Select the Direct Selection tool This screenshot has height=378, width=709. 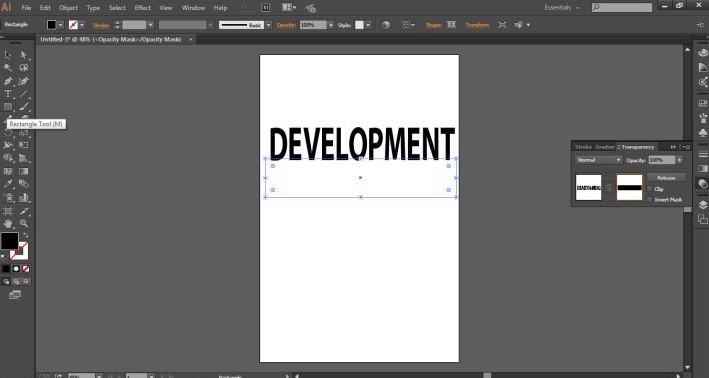coord(24,55)
